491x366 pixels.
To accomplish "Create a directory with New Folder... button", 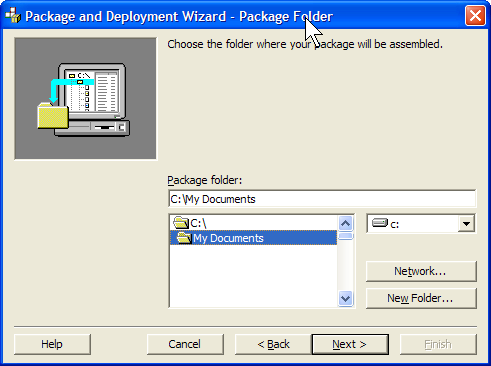I will [x=421, y=298].
